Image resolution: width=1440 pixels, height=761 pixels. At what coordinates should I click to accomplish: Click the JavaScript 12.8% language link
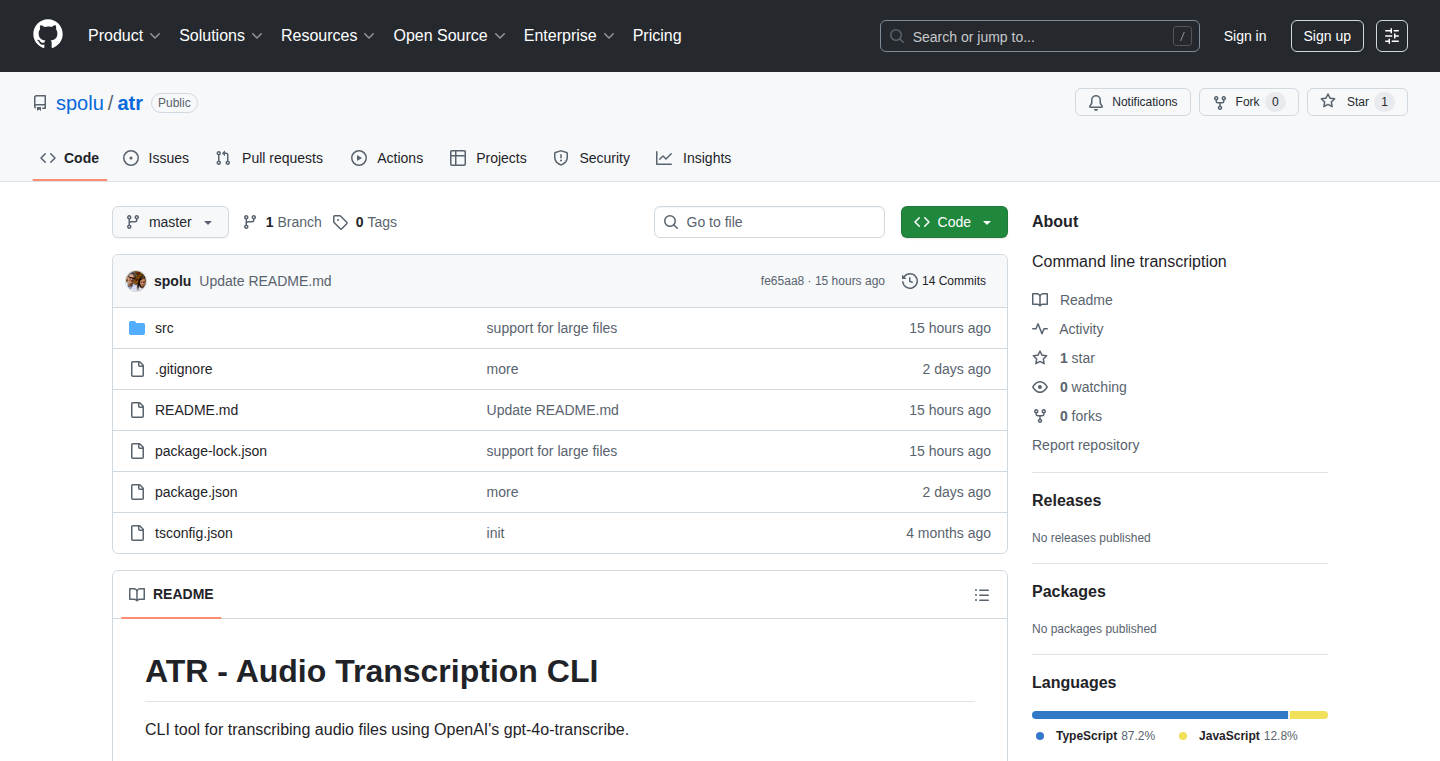[1238, 735]
